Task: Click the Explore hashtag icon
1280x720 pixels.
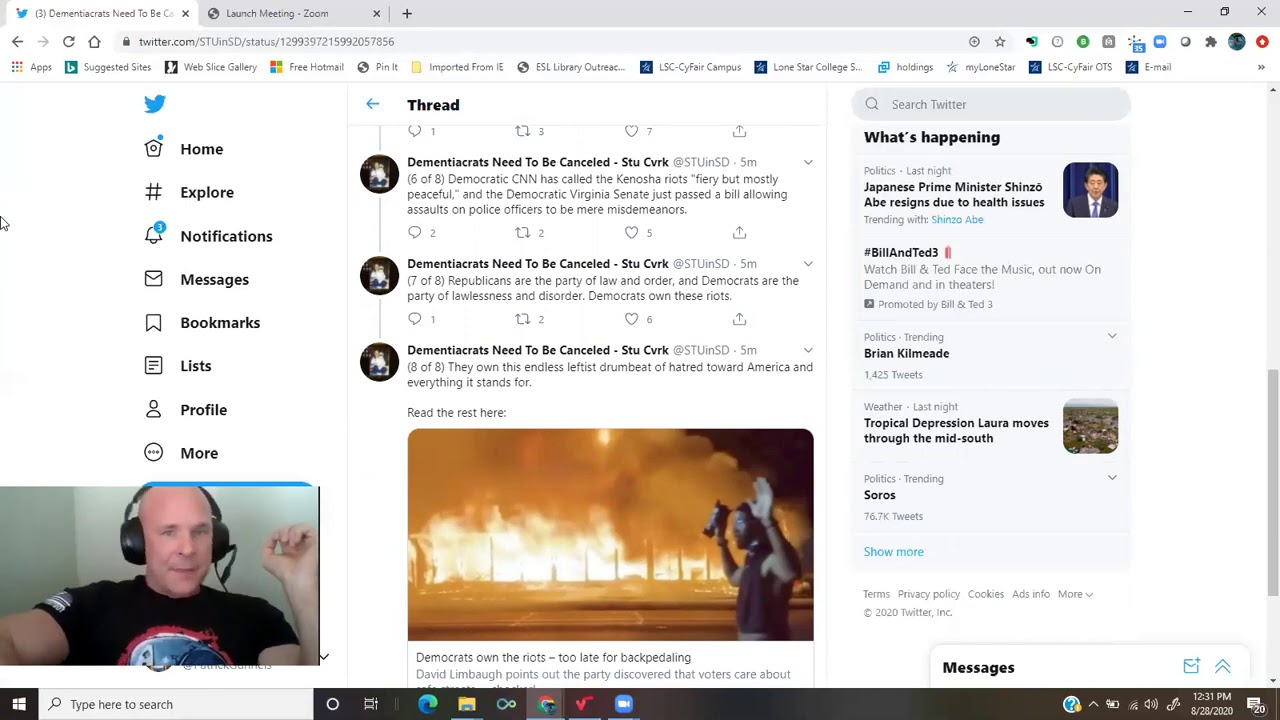Action: (153, 192)
